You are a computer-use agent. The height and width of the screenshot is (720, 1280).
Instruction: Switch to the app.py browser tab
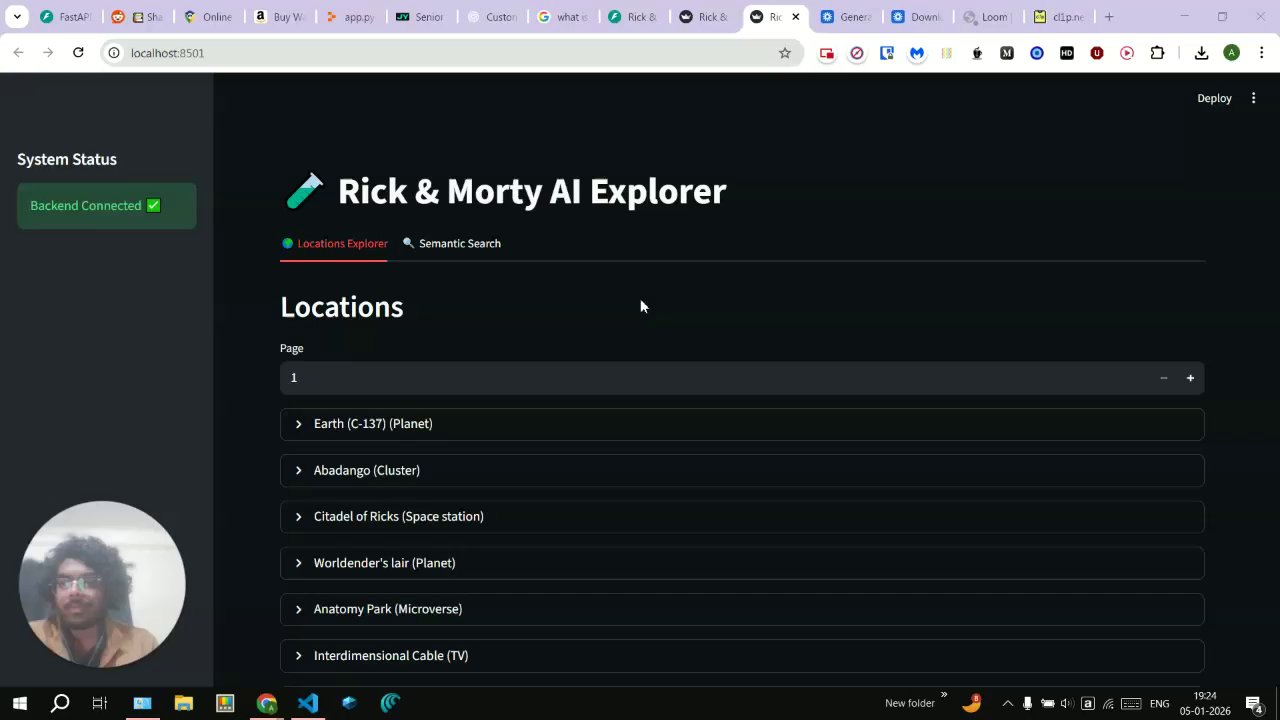coord(351,17)
